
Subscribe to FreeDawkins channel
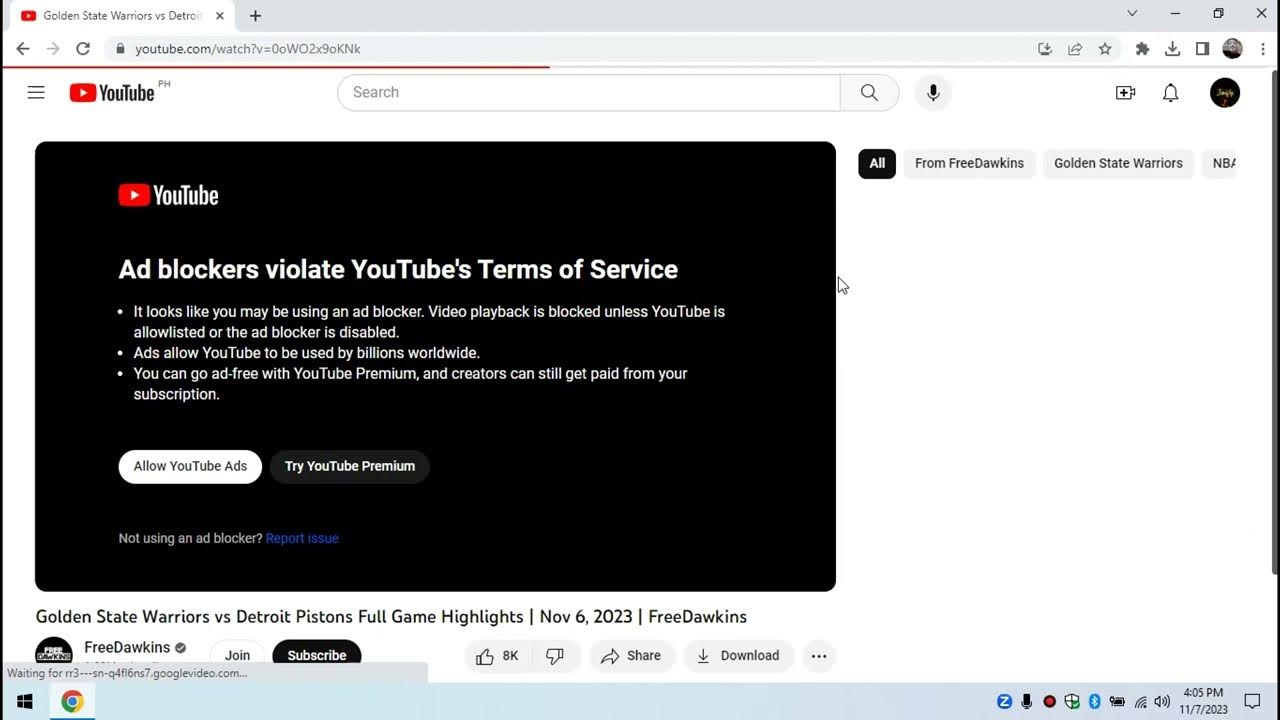tap(317, 655)
